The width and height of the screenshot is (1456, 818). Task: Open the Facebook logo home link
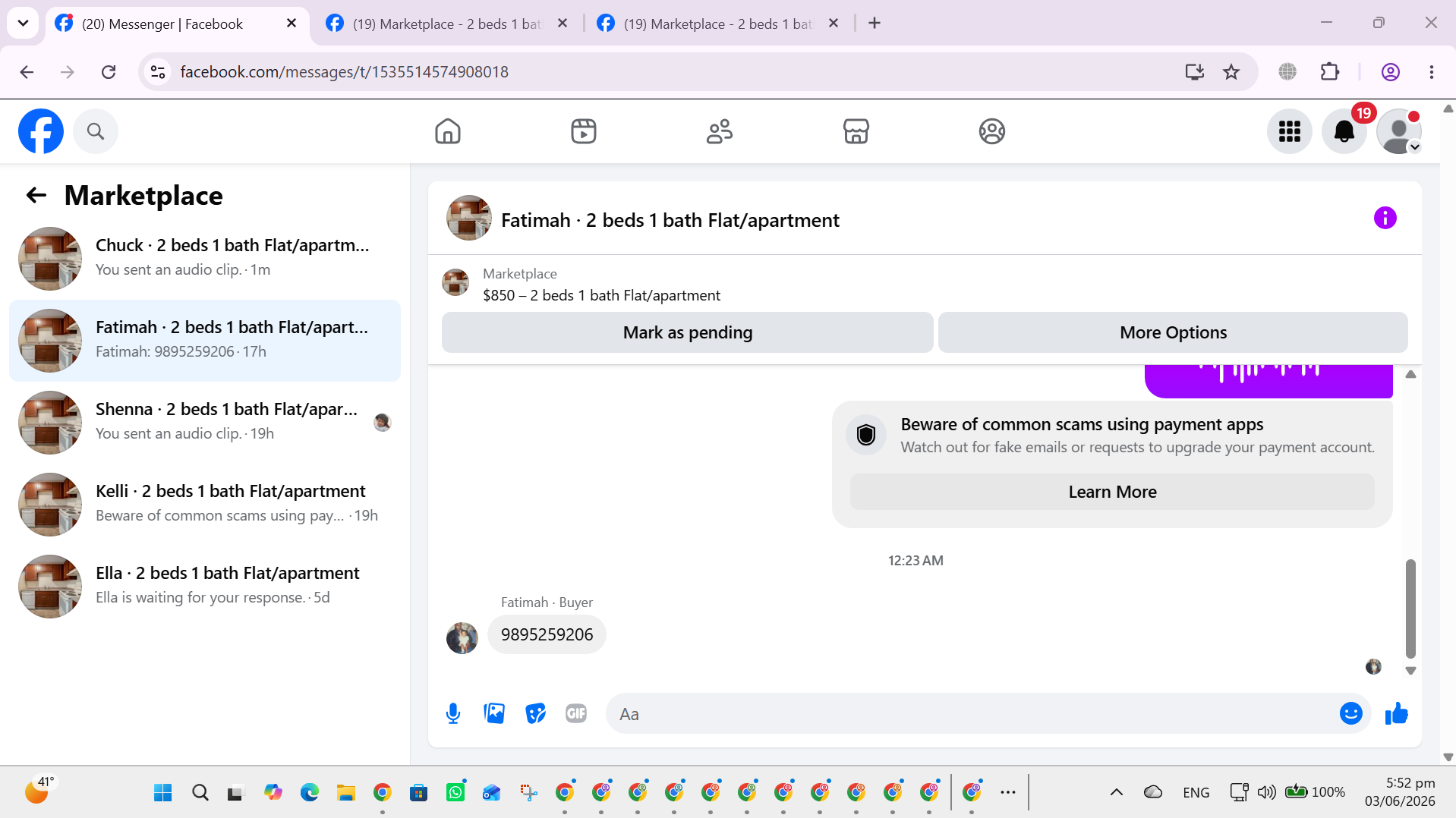click(x=41, y=131)
